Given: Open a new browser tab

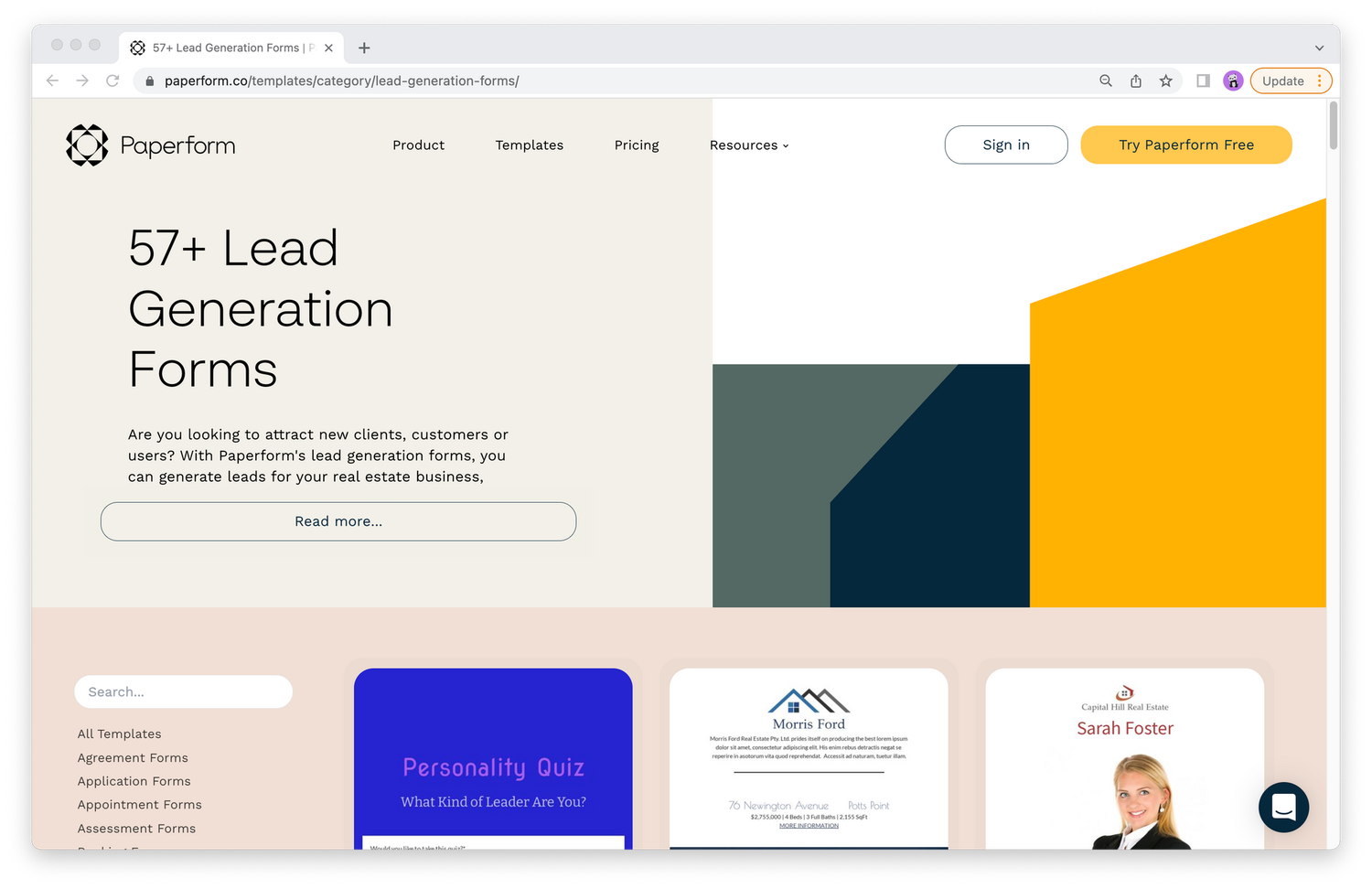Looking at the screenshot, I should pos(364,48).
